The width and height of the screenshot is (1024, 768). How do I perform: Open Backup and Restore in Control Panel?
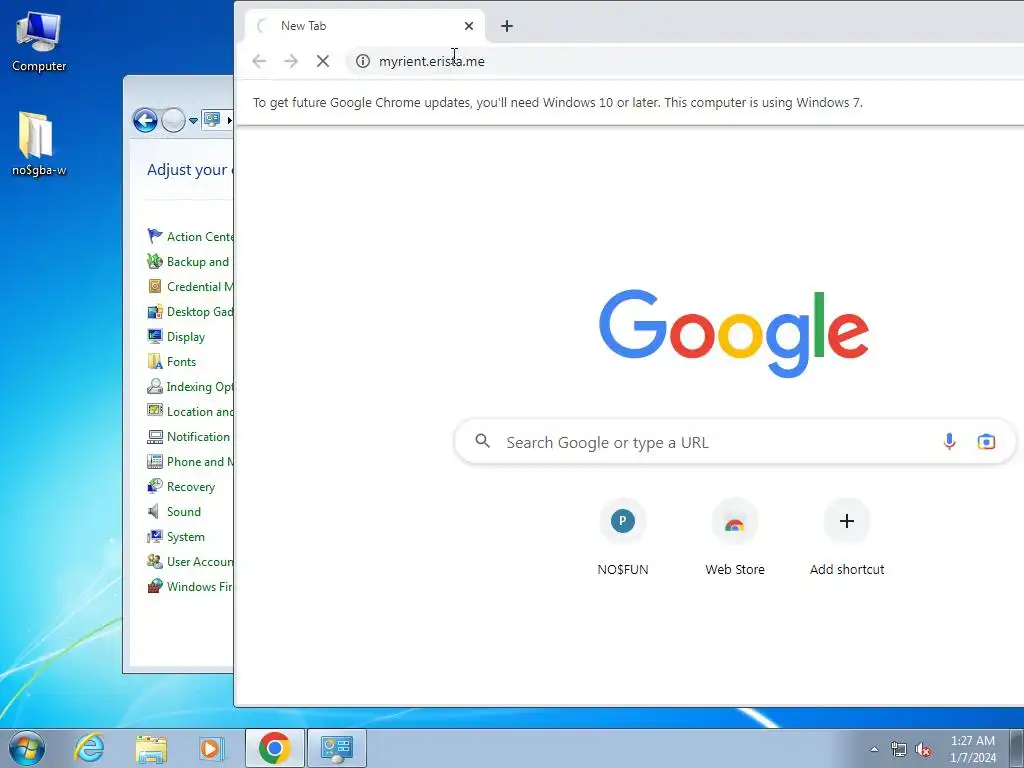(x=190, y=261)
